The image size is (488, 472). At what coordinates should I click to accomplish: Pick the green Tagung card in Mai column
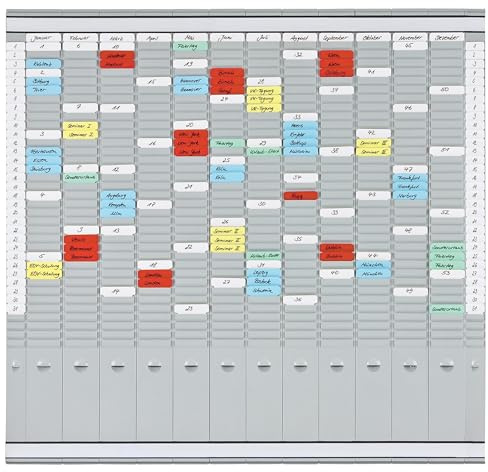[190, 46]
